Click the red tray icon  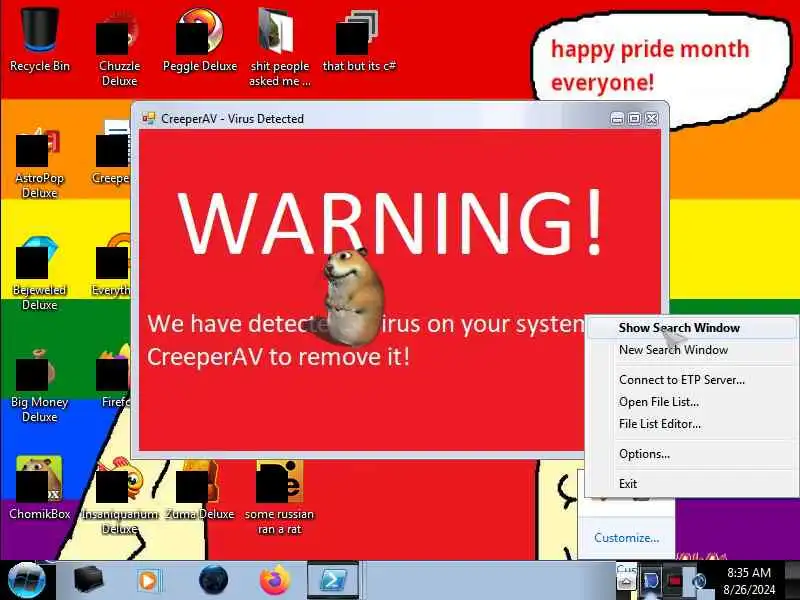pyautogui.click(x=675, y=581)
